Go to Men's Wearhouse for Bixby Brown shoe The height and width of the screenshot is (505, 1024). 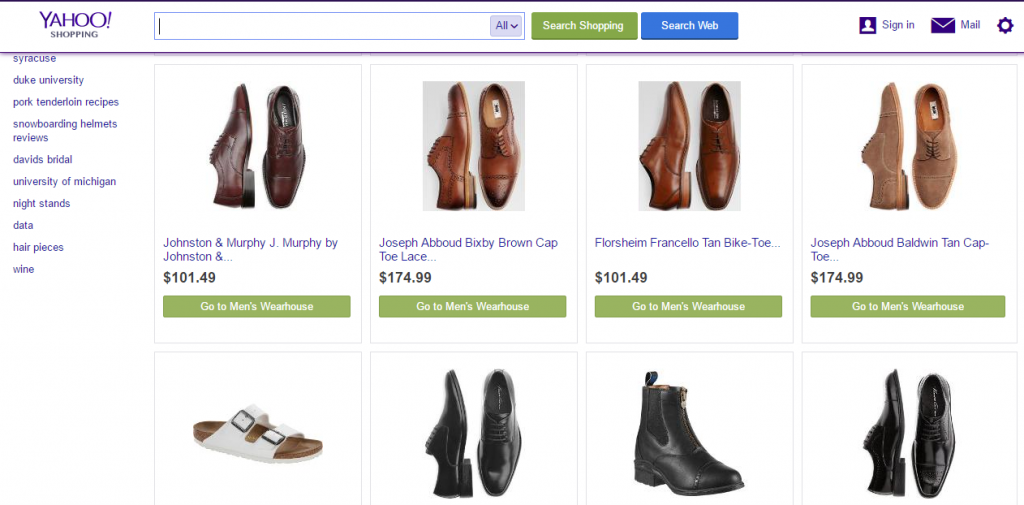pyautogui.click(x=472, y=306)
